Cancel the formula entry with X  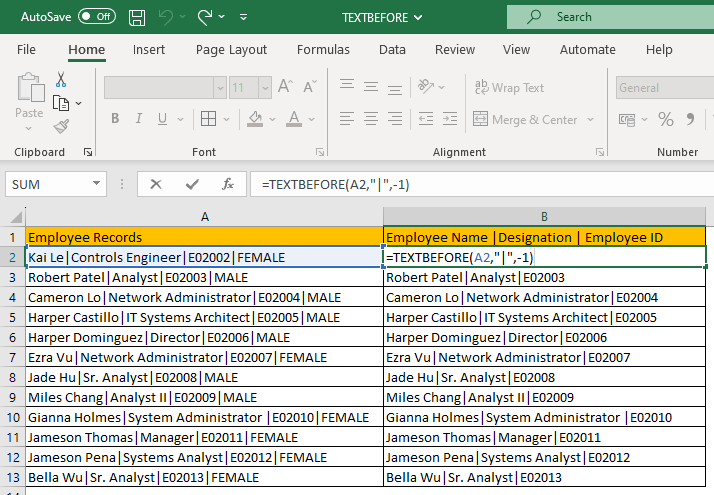point(156,184)
